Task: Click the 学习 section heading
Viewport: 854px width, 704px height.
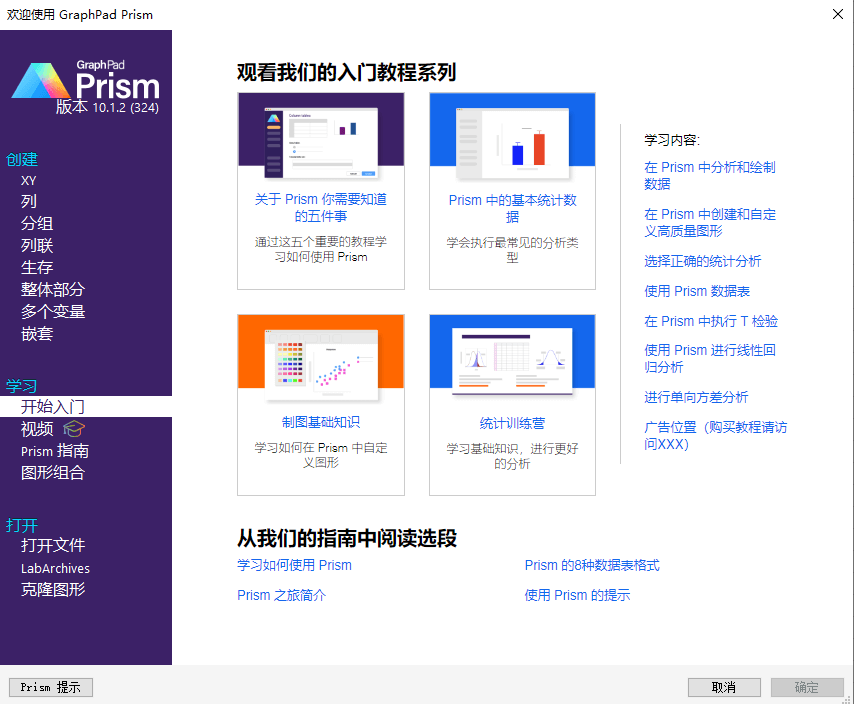Action: pyautogui.click(x=22, y=386)
